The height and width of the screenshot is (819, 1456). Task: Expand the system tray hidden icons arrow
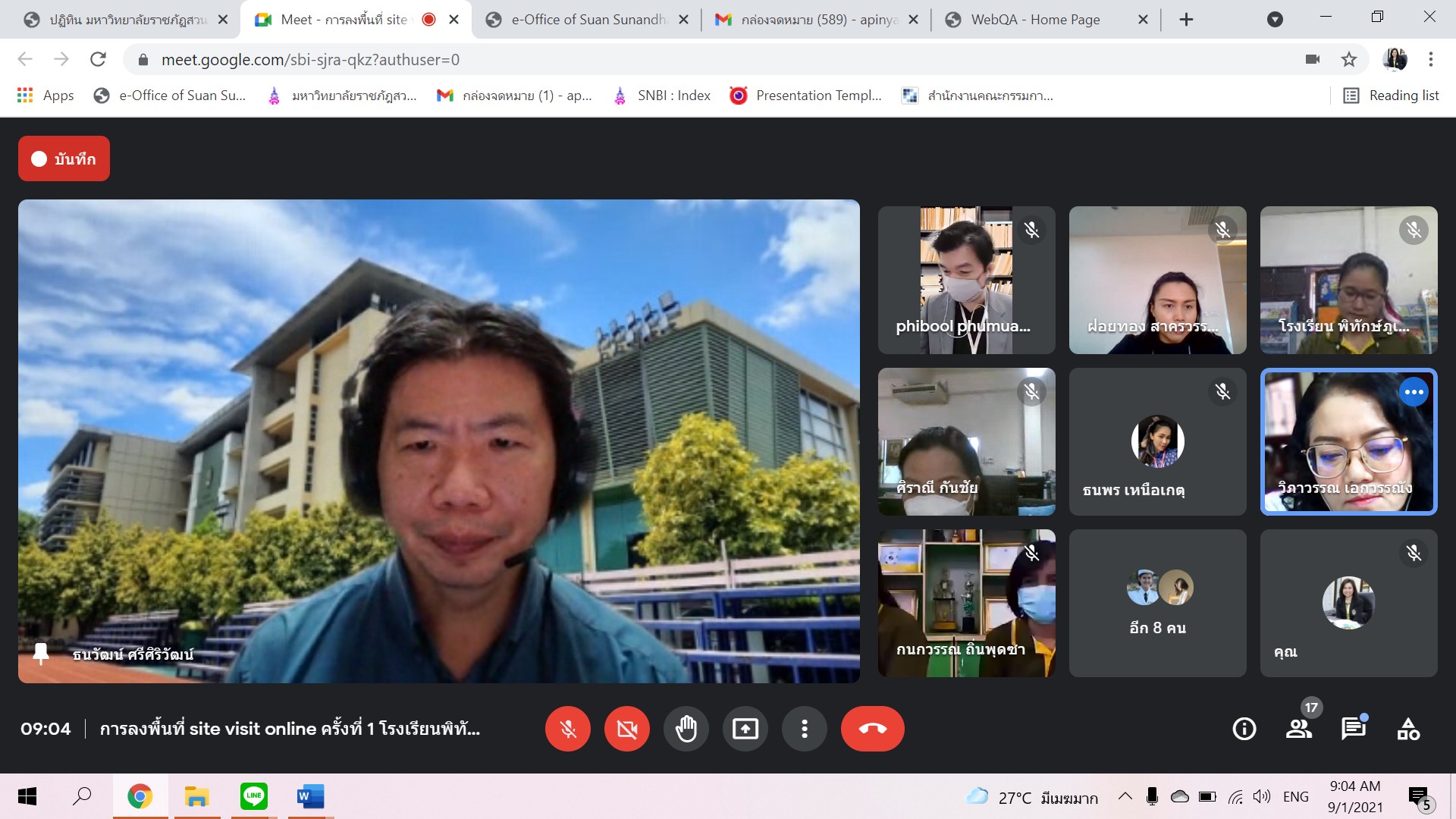click(1125, 796)
